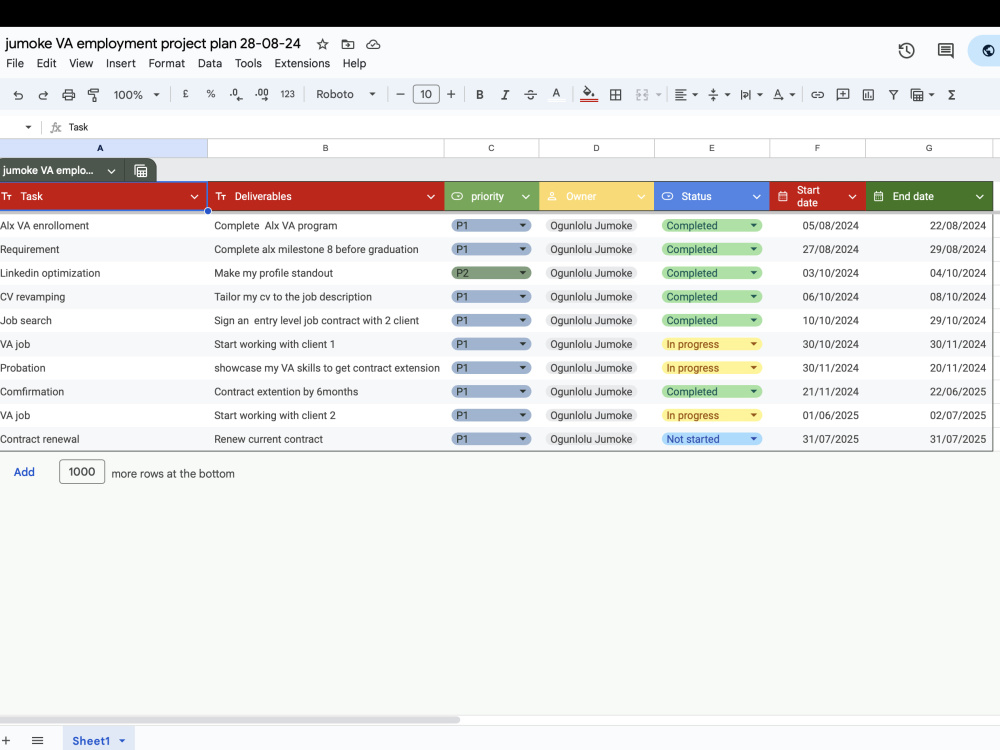This screenshot has width=1000, height=750.
Task: Click the insert chart icon
Action: pyautogui.click(x=868, y=95)
